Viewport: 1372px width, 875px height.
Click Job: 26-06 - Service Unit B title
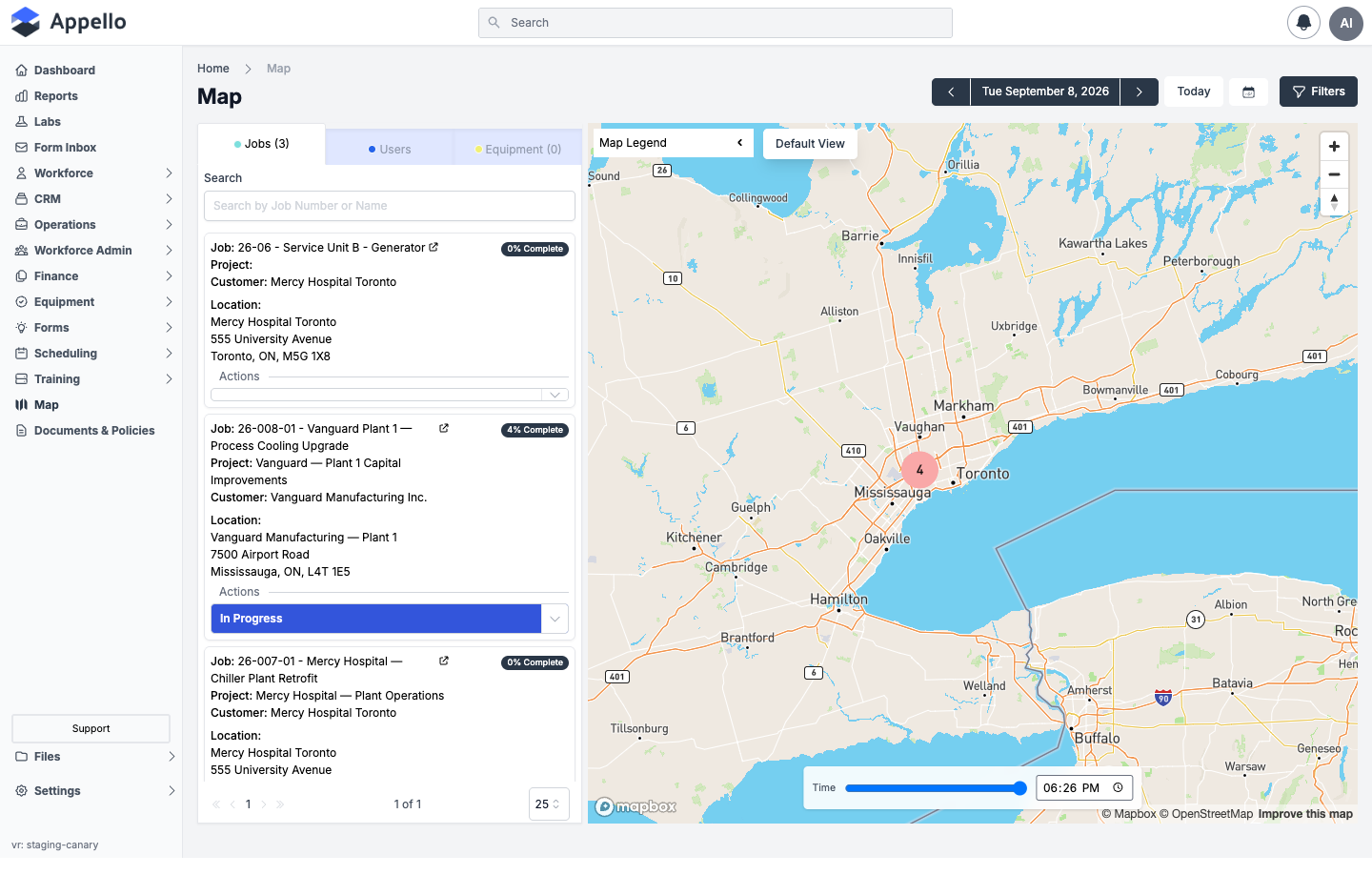click(x=318, y=248)
